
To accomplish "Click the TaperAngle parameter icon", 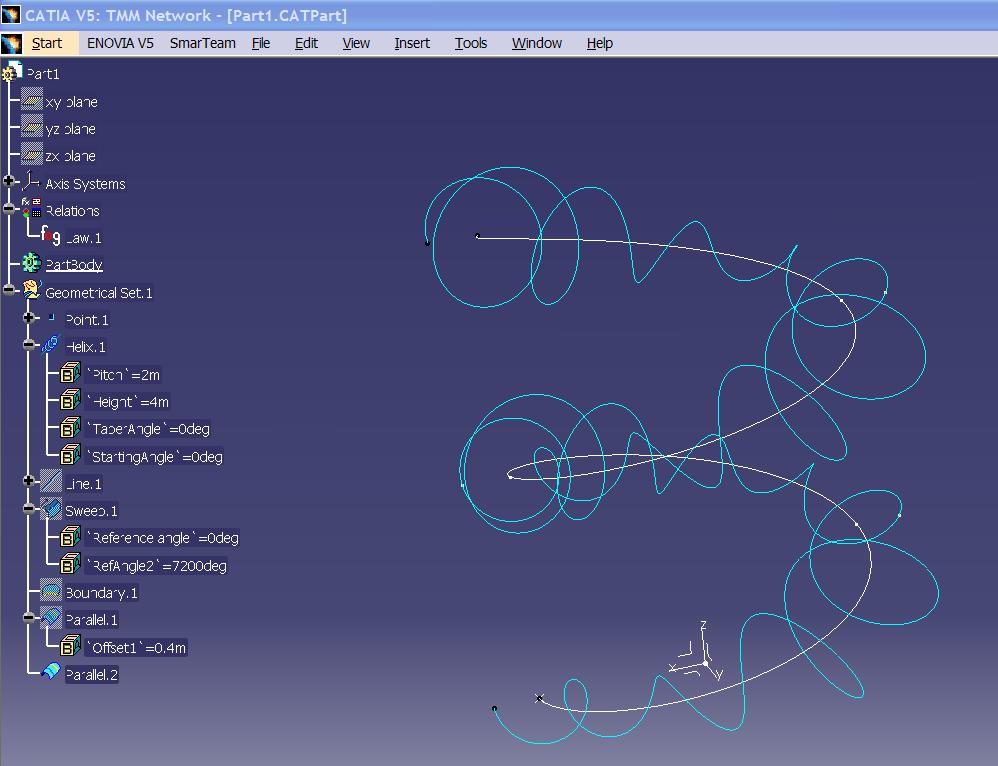I will pyautogui.click(x=70, y=428).
